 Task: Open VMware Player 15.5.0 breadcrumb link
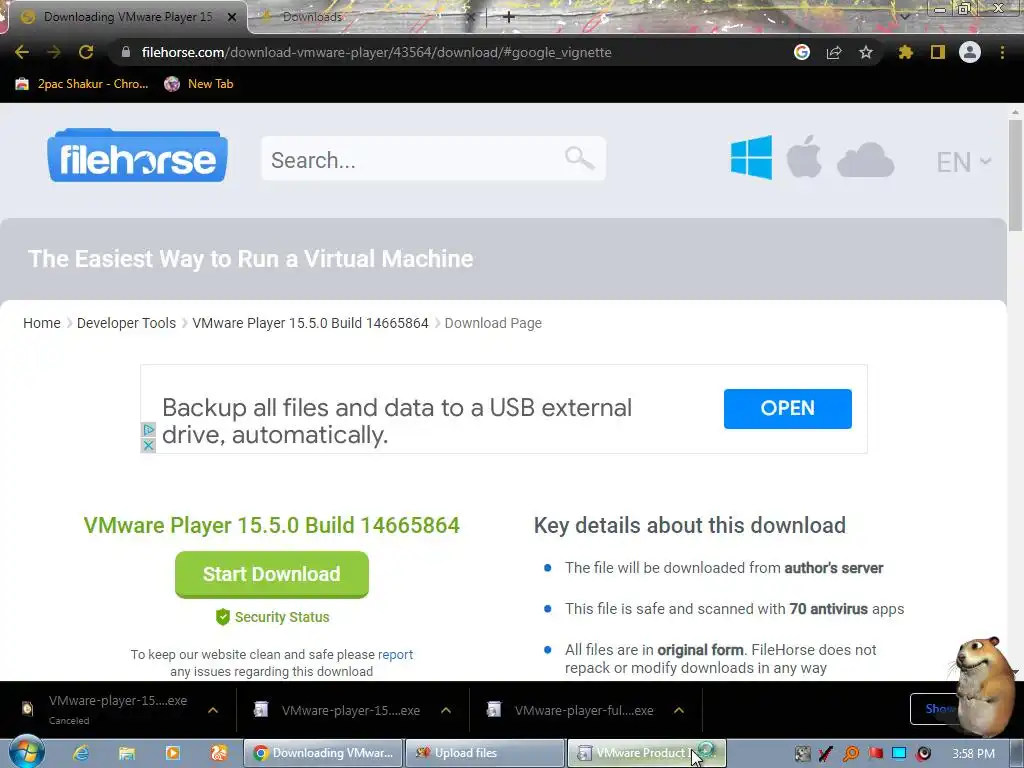[310, 323]
